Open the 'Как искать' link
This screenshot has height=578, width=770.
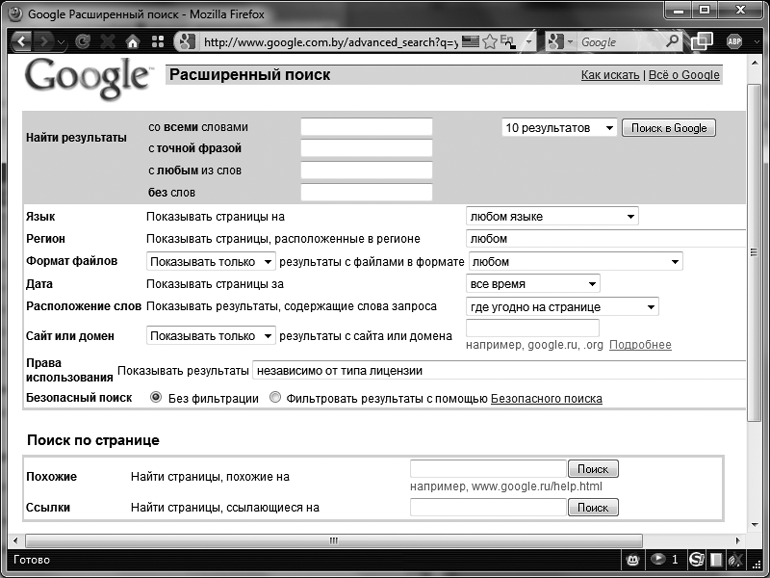[611, 75]
